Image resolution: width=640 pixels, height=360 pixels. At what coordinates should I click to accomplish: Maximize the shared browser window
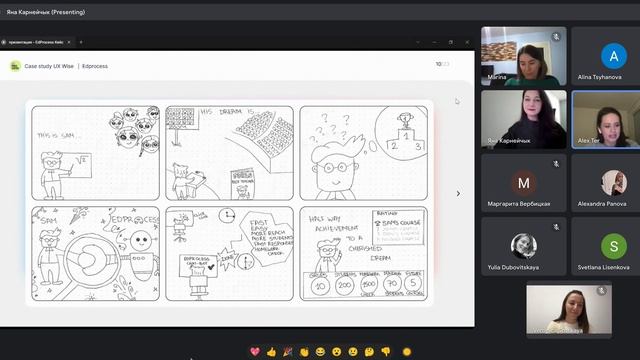coord(451,42)
